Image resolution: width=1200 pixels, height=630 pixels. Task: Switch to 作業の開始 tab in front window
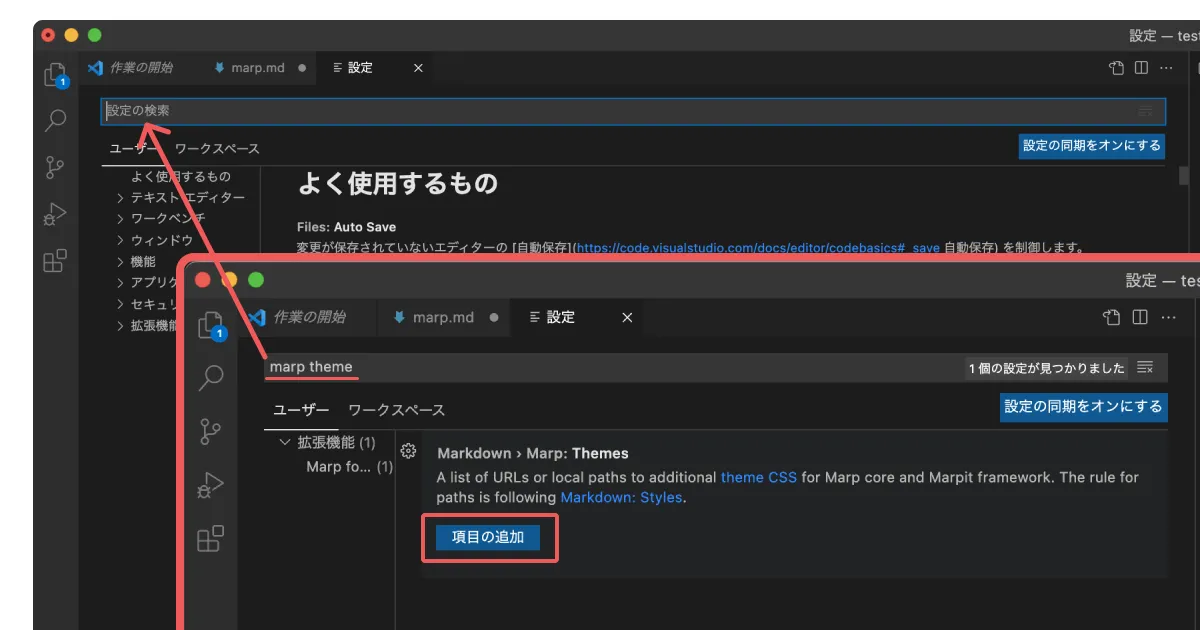click(308, 317)
